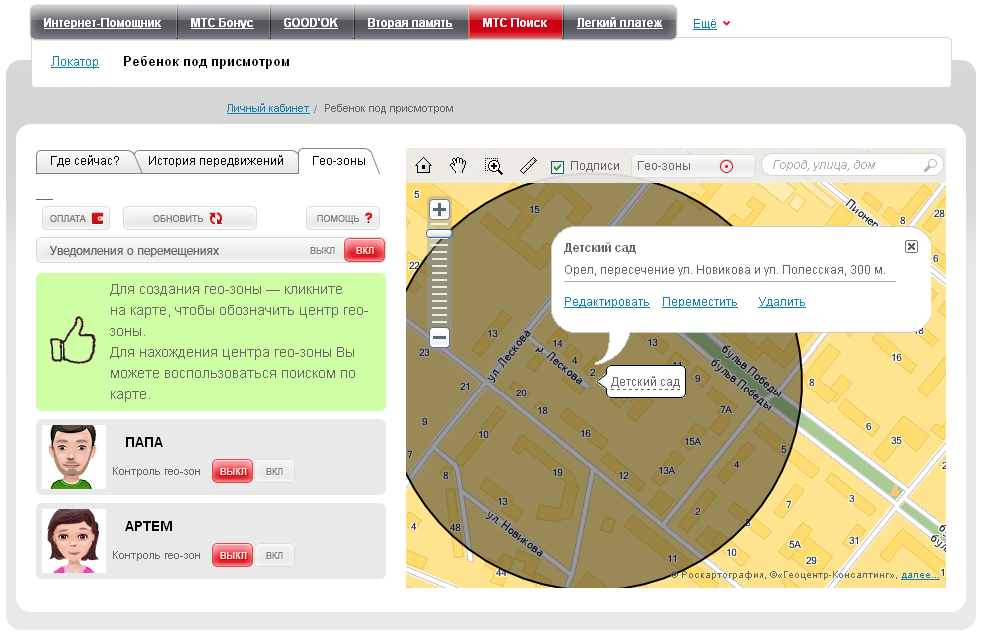The width and height of the screenshot is (985, 635).
Task: Open Интернет-Помощник menu item
Action: pos(102,23)
